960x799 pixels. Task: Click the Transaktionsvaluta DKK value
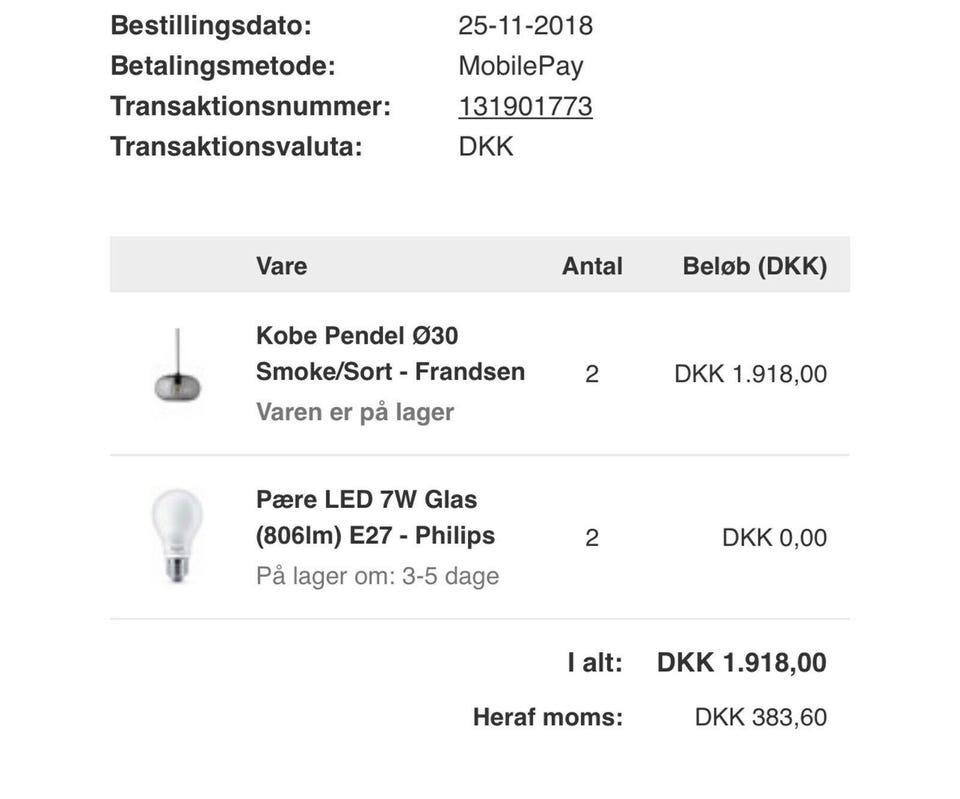pyautogui.click(x=486, y=147)
